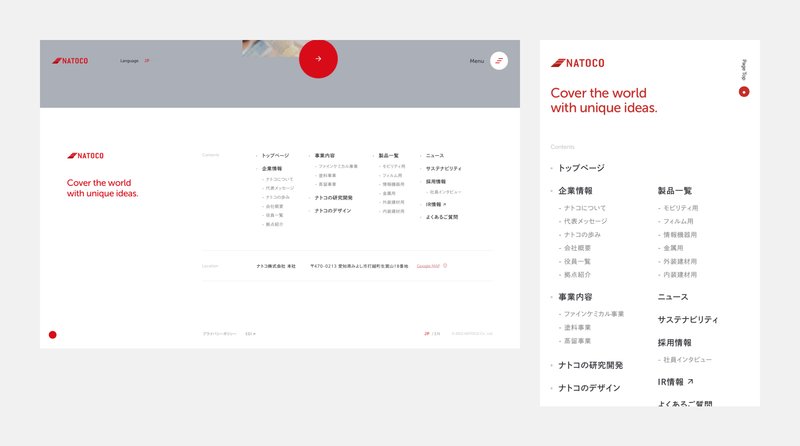Click the Google MAP link
This screenshot has width=800, height=446.
click(x=428, y=266)
